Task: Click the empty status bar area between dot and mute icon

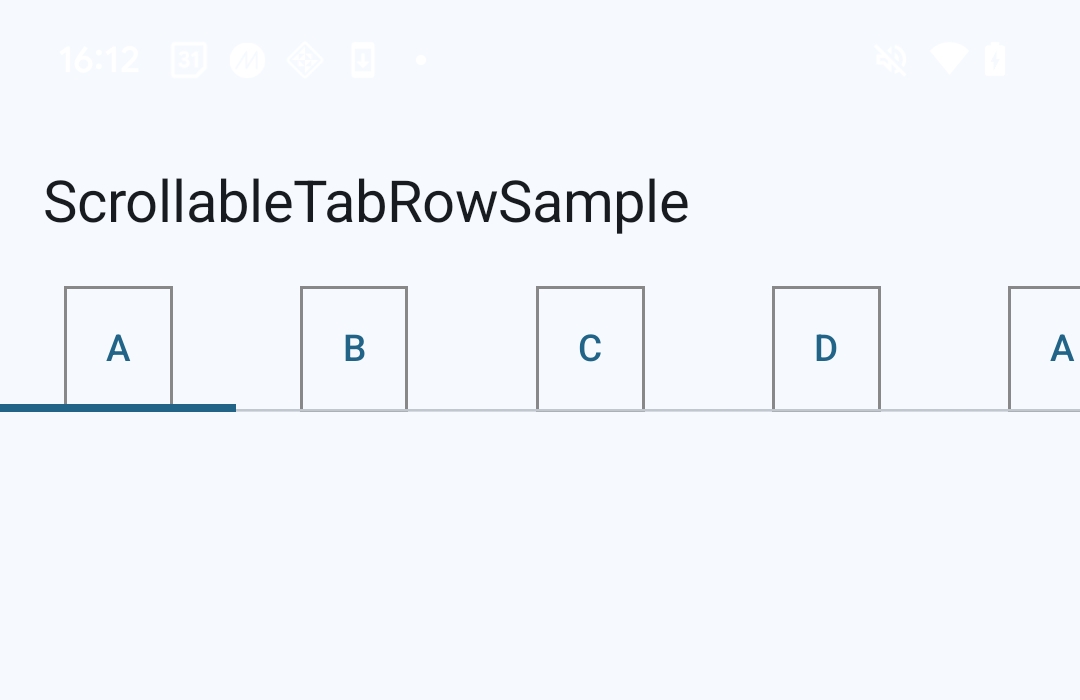Action: pos(650,60)
